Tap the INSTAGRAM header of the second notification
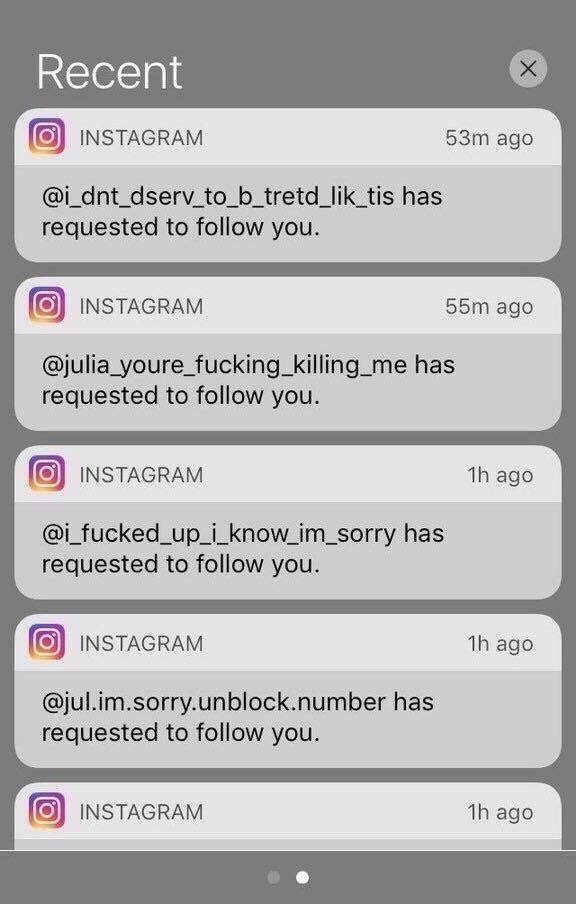Viewport: 576px width, 904px height. point(141,306)
